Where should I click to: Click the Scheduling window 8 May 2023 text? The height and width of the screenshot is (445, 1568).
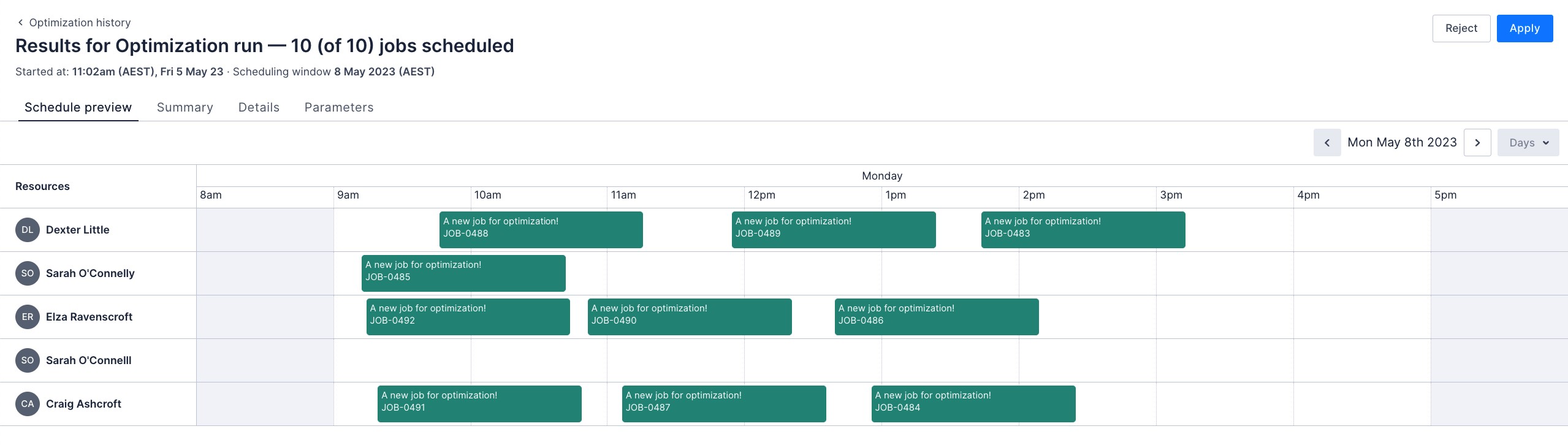click(x=333, y=72)
